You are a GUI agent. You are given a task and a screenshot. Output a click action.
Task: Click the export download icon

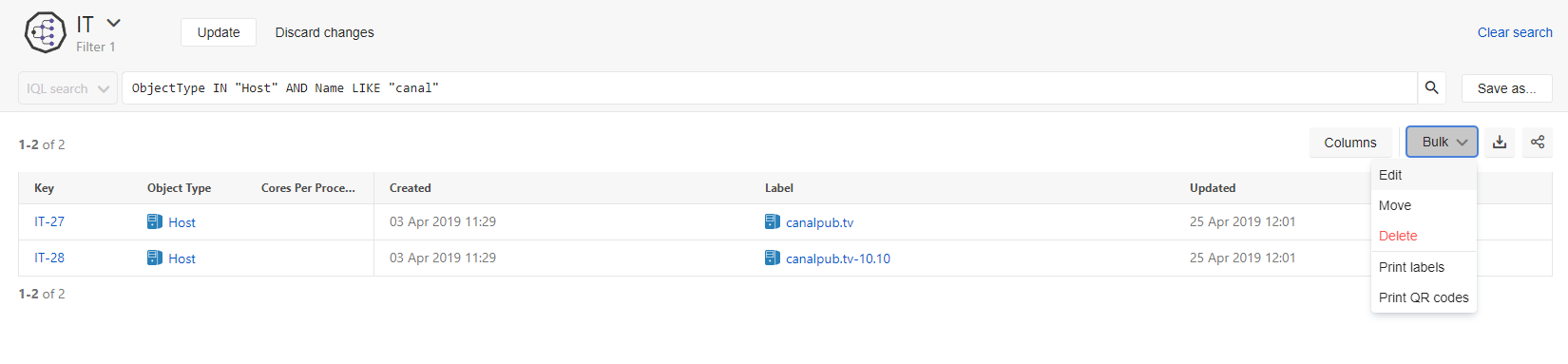1500,142
